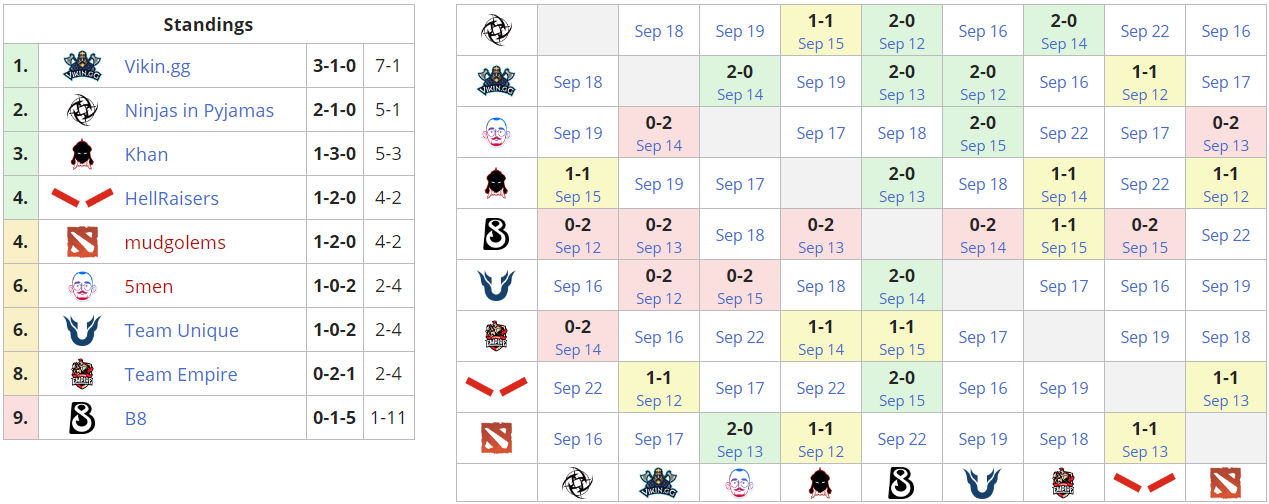Image resolution: width=1269 pixels, height=504 pixels.
Task: Open the Ninjas in Pyjamas team link
Action: 199,111
